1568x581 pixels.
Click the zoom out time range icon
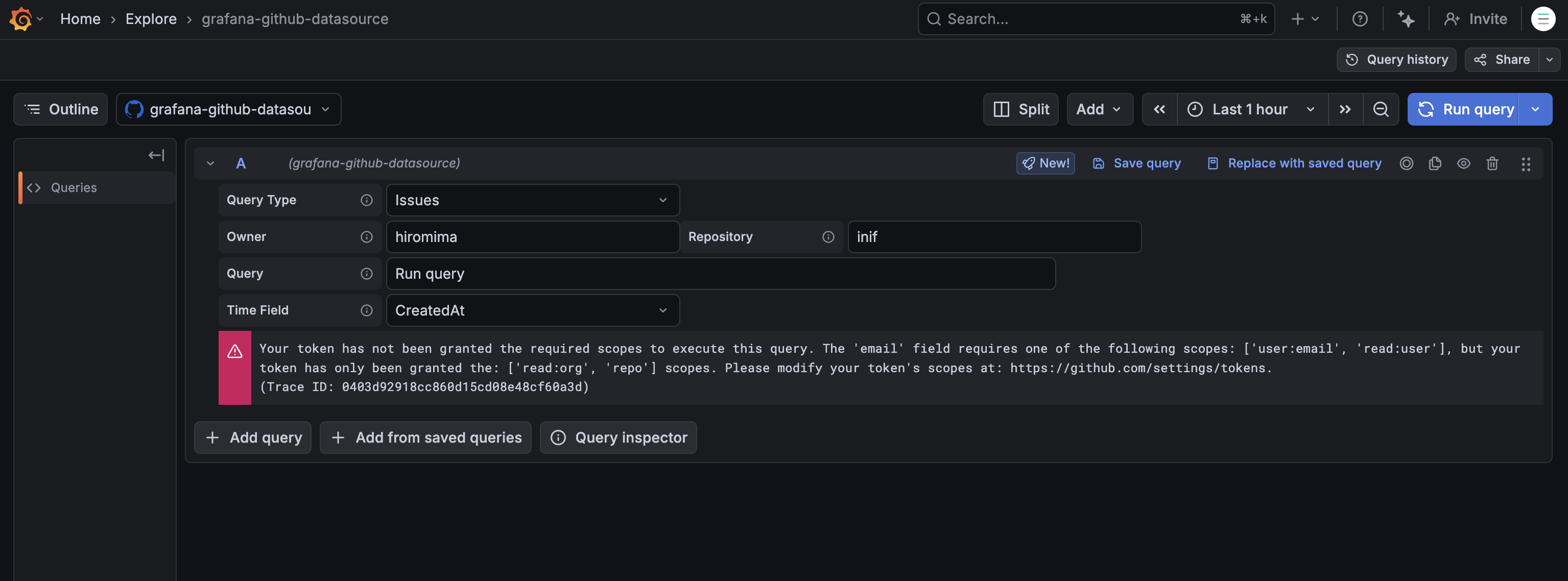(x=1381, y=109)
